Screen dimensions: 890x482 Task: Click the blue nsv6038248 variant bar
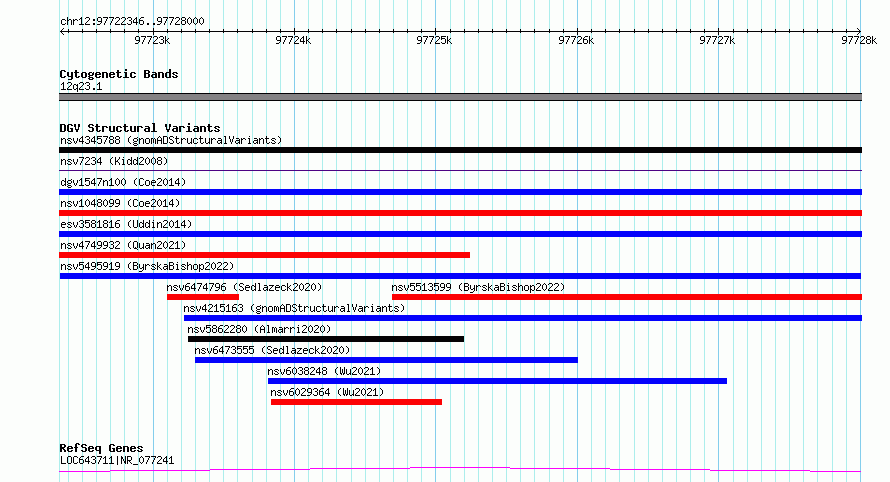[497, 381]
